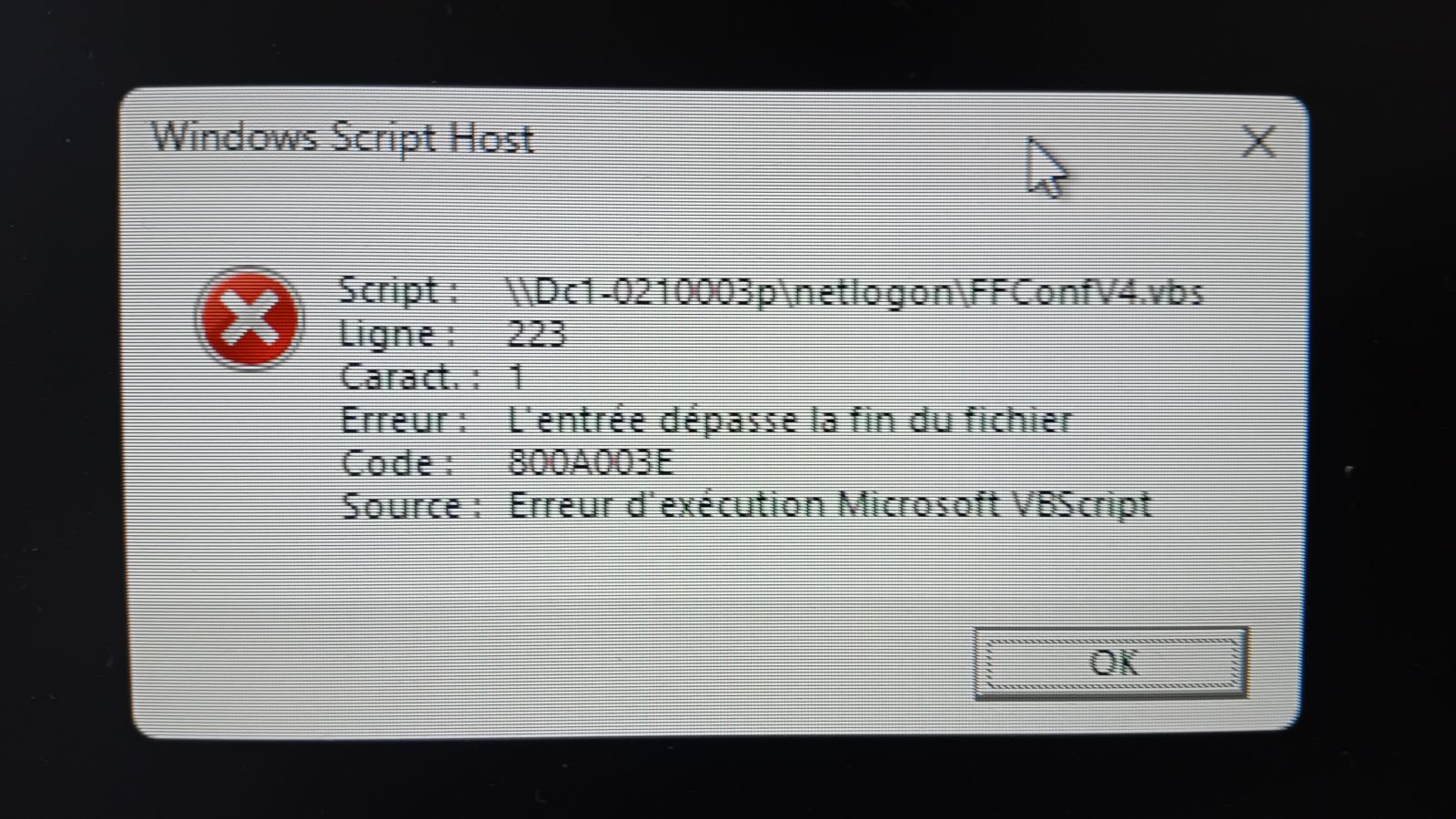The width and height of the screenshot is (1456, 819).
Task: Click the error code 800A003E
Action: coord(590,463)
